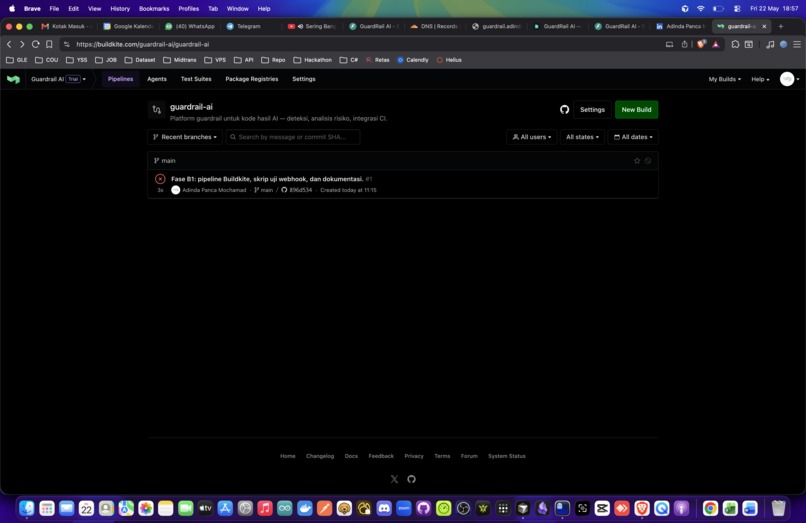Open the Hackathon bookmarks folder
Image resolution: width=806 pixels, height=523 pixels.
coord(313,60)
